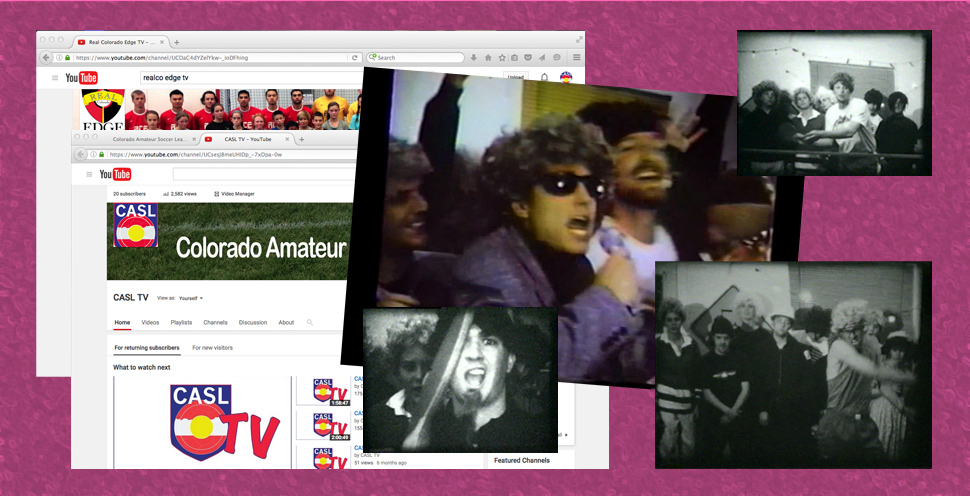Search within CASL TV channel magnifier icon
This screenshot has width=970, height=496.
point(310,322)
